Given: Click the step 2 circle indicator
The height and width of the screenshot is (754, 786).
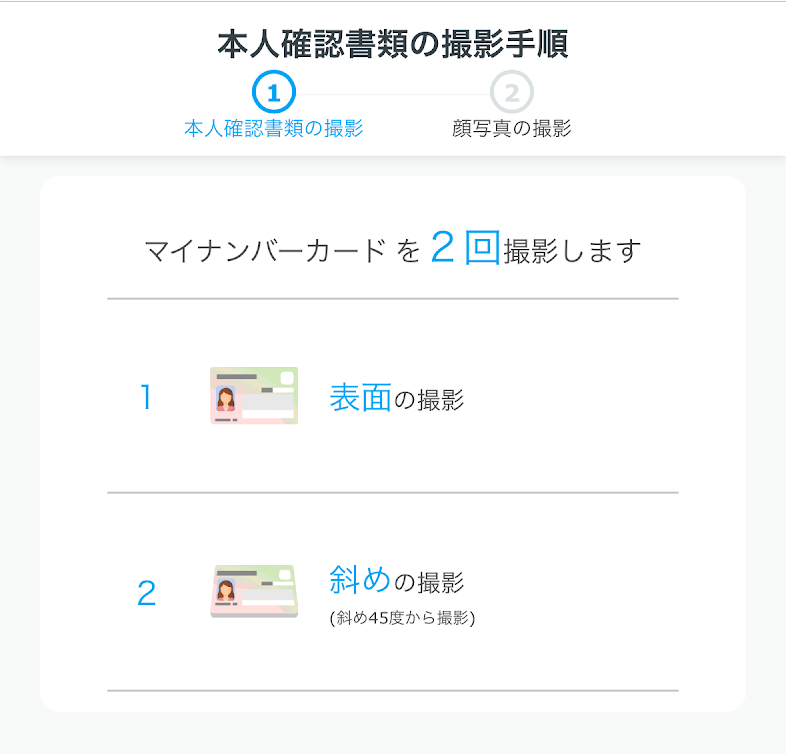Looking at the screenshot, I should [x=511, y=93].
